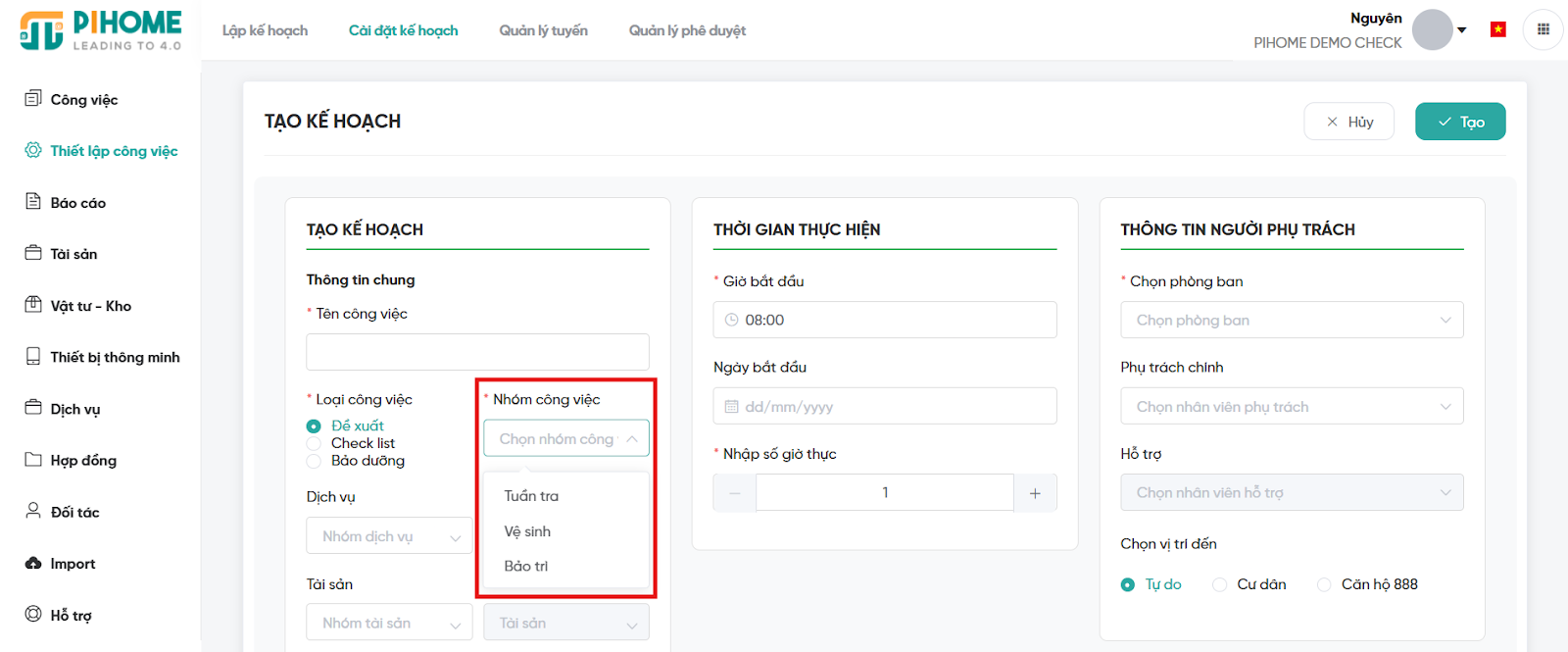Image resolution: width=1568 pixels, height=652 pixels.
Task: Open Vật tư - Kho icon
Action: [x=33, y=305]
